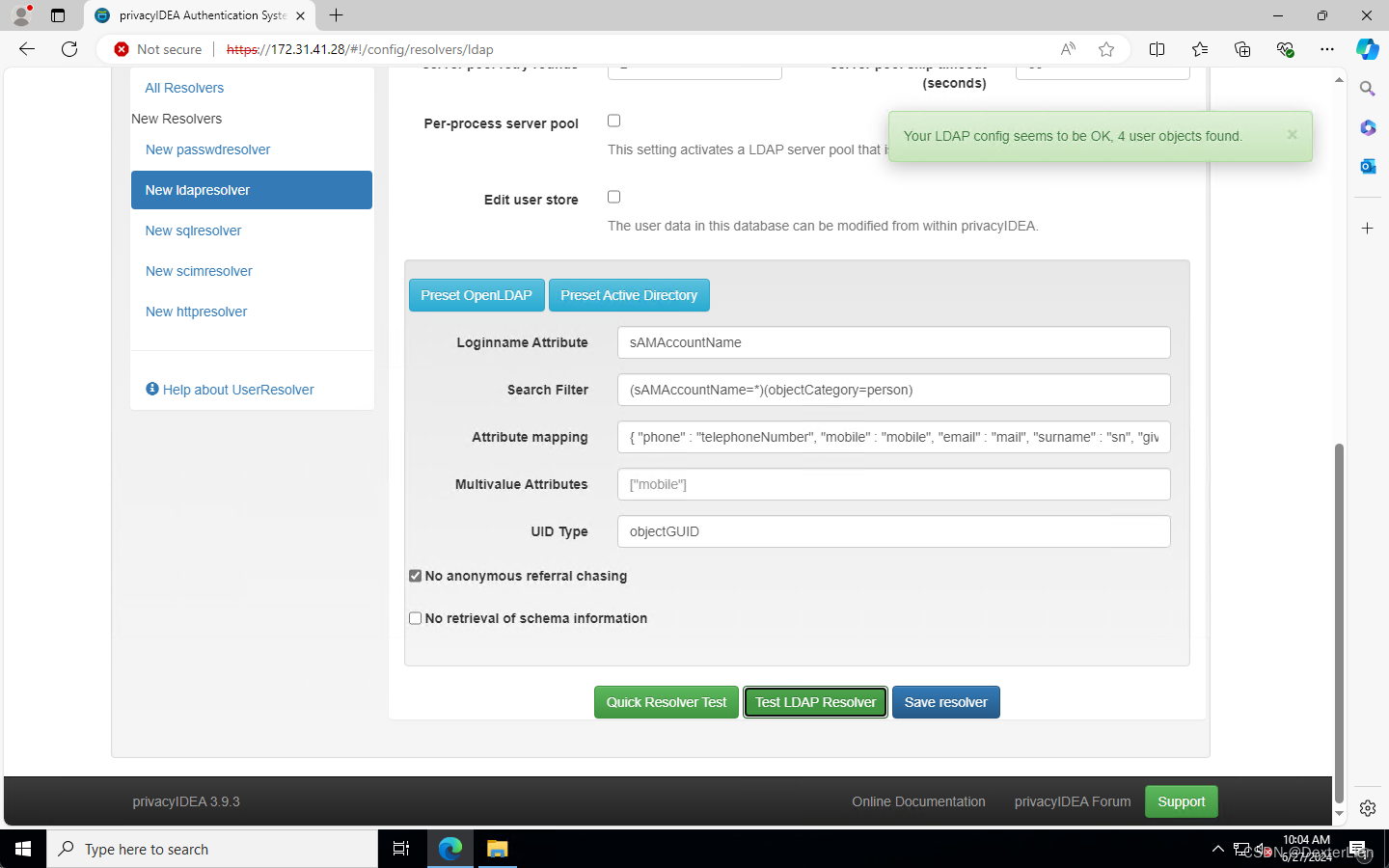Open All Resolvers in the sidebar
1389x868 pixels.
[184, 88]
